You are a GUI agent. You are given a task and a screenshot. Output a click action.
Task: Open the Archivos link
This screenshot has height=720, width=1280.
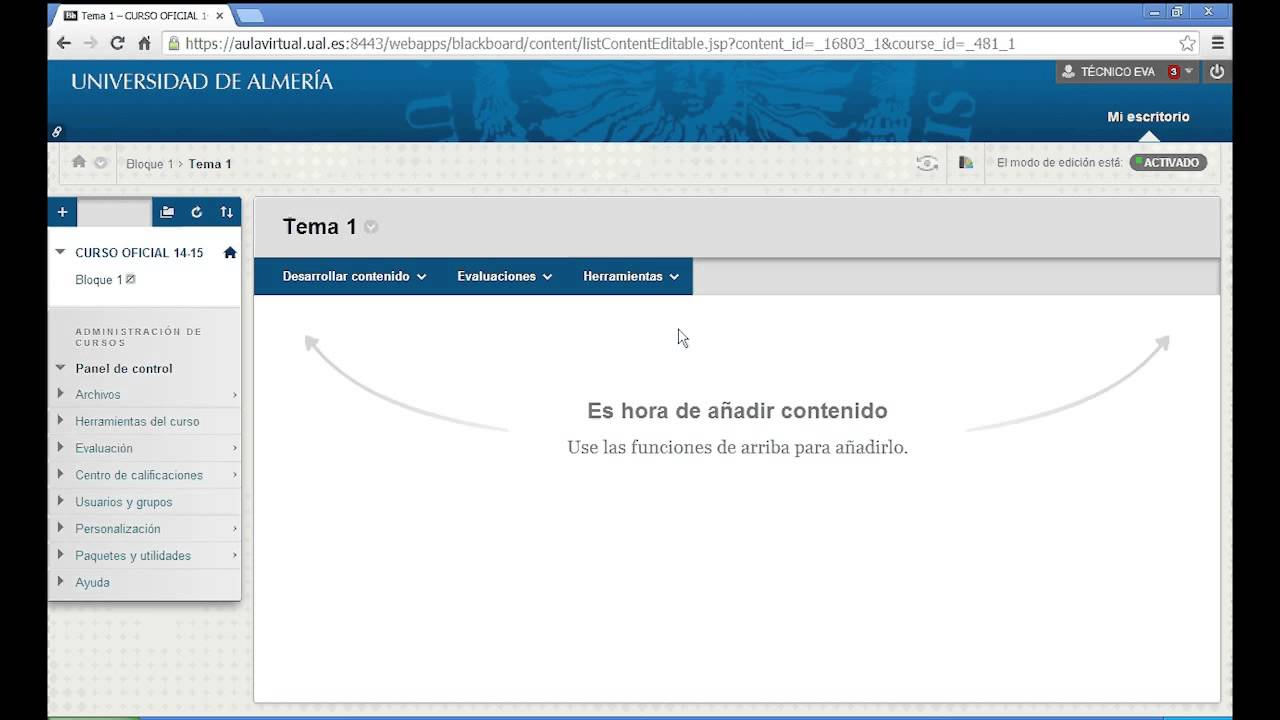pos(98,395)
